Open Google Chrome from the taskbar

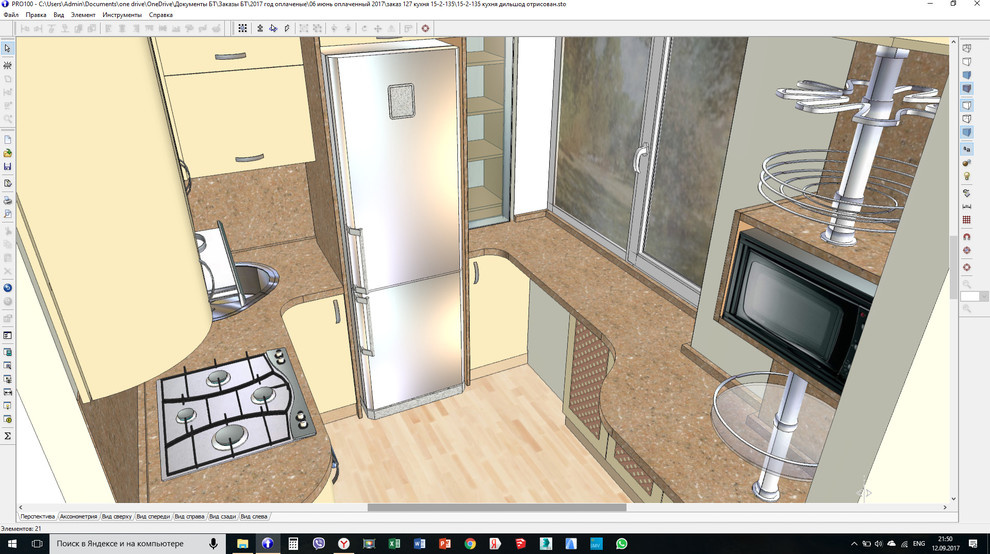tap(470, 543)
